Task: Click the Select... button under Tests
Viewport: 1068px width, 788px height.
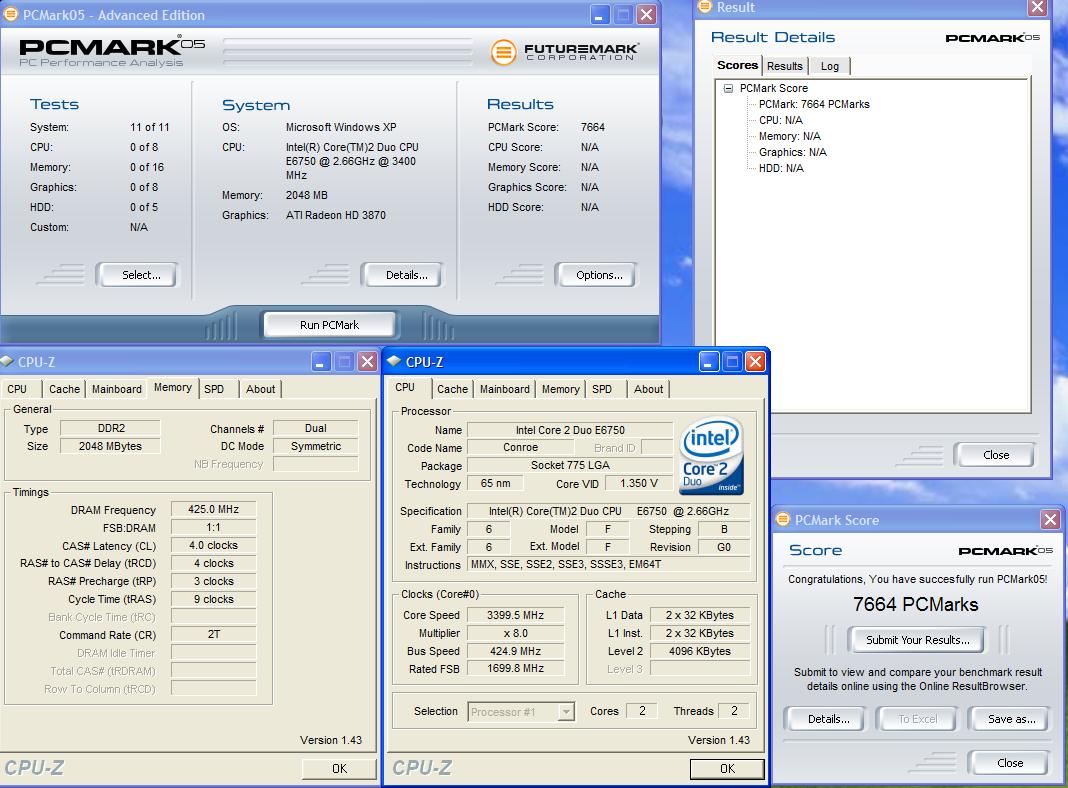Action: [x=136, y=275]
